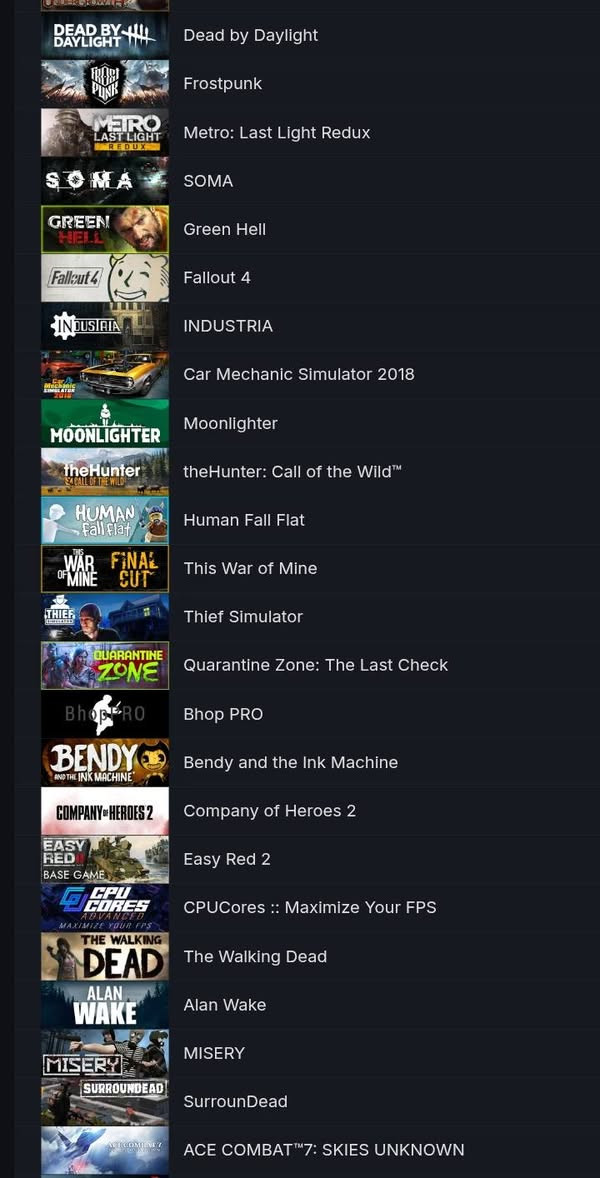Open Quarantine Zone: The Last Check banner
Screen dimensions: 600x1178
pyautogui.click(x=104, y=665)
